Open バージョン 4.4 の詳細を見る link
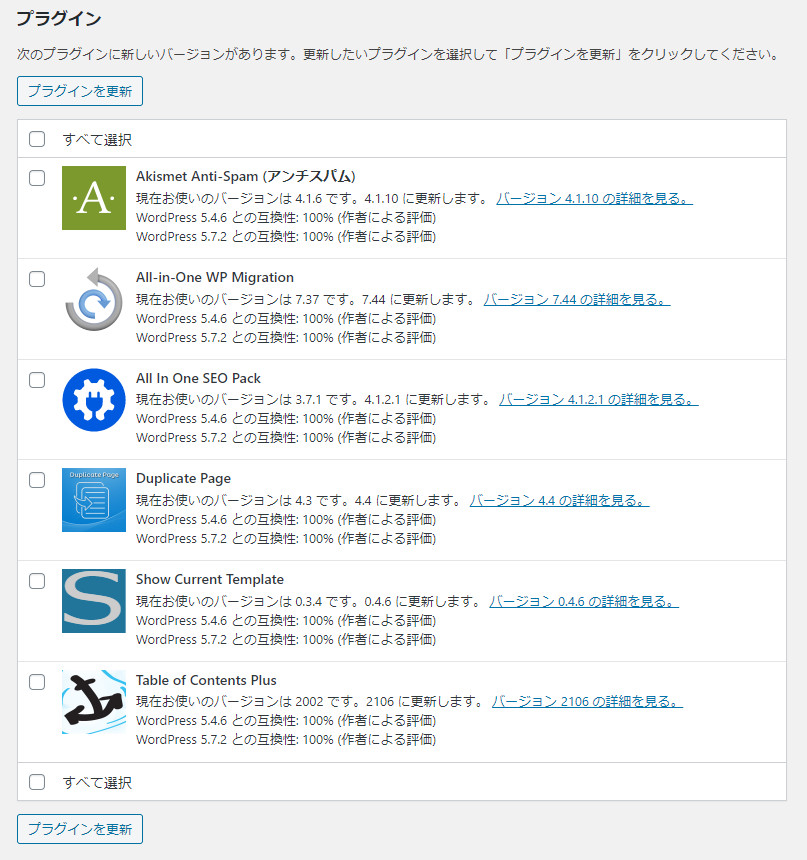The image size is (807, 860). click(560, 500)
